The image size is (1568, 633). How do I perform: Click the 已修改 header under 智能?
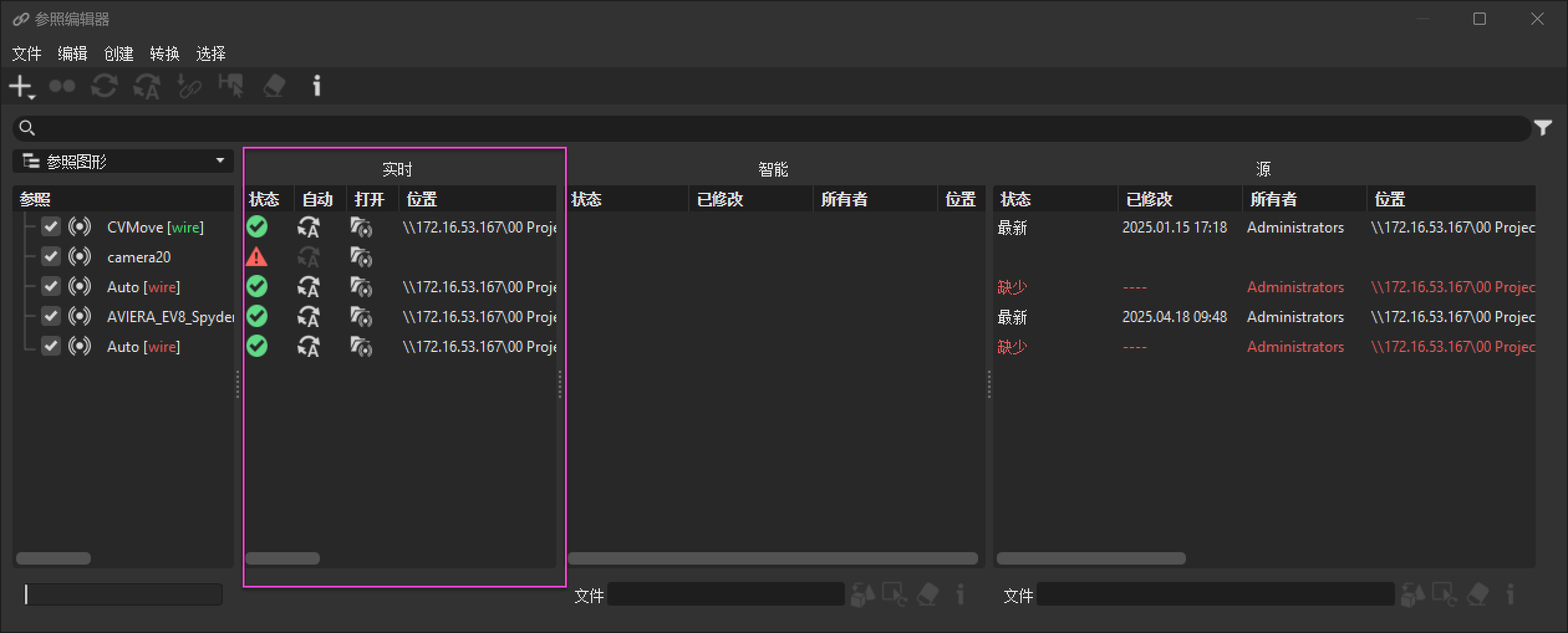[750, 199]
